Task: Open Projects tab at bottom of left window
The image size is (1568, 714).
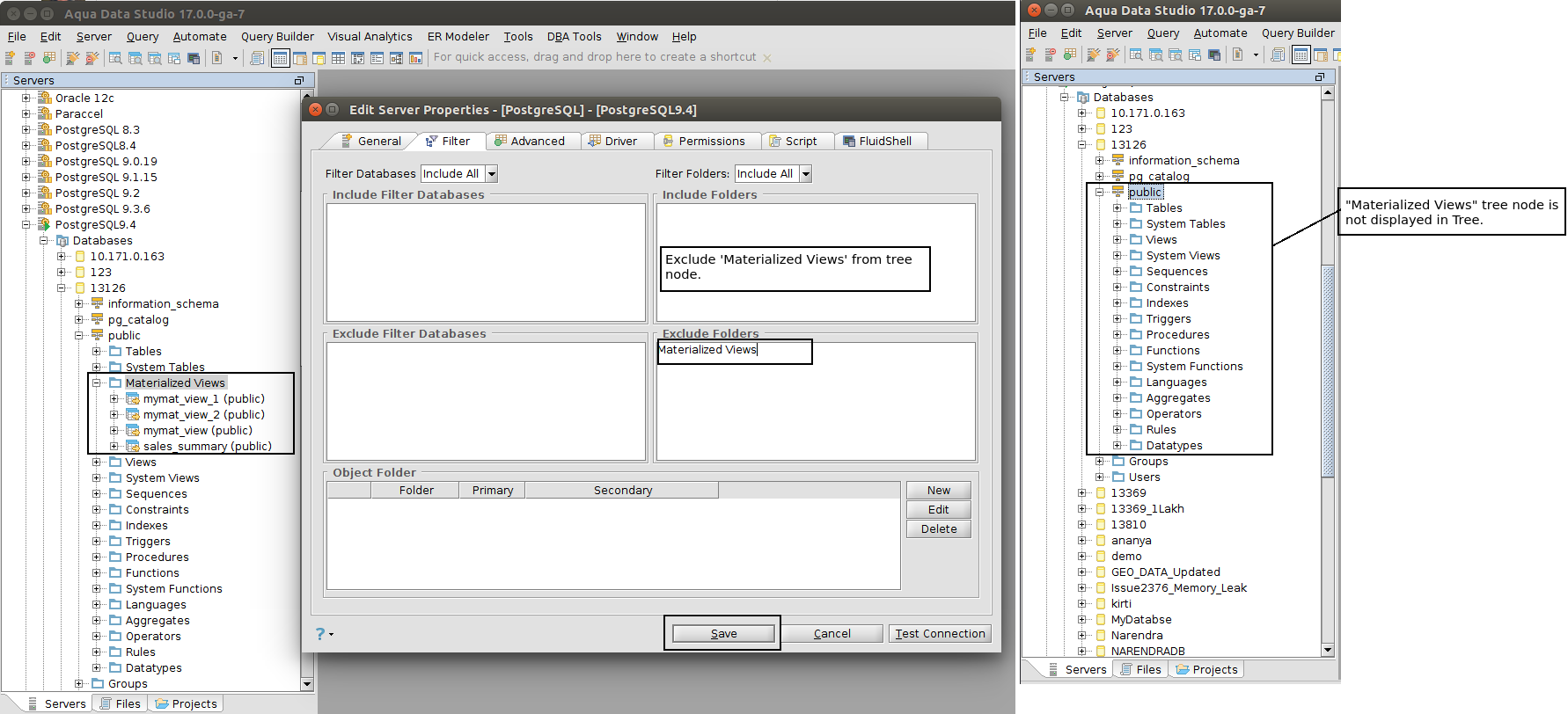Action: click(x=186, y=704)
